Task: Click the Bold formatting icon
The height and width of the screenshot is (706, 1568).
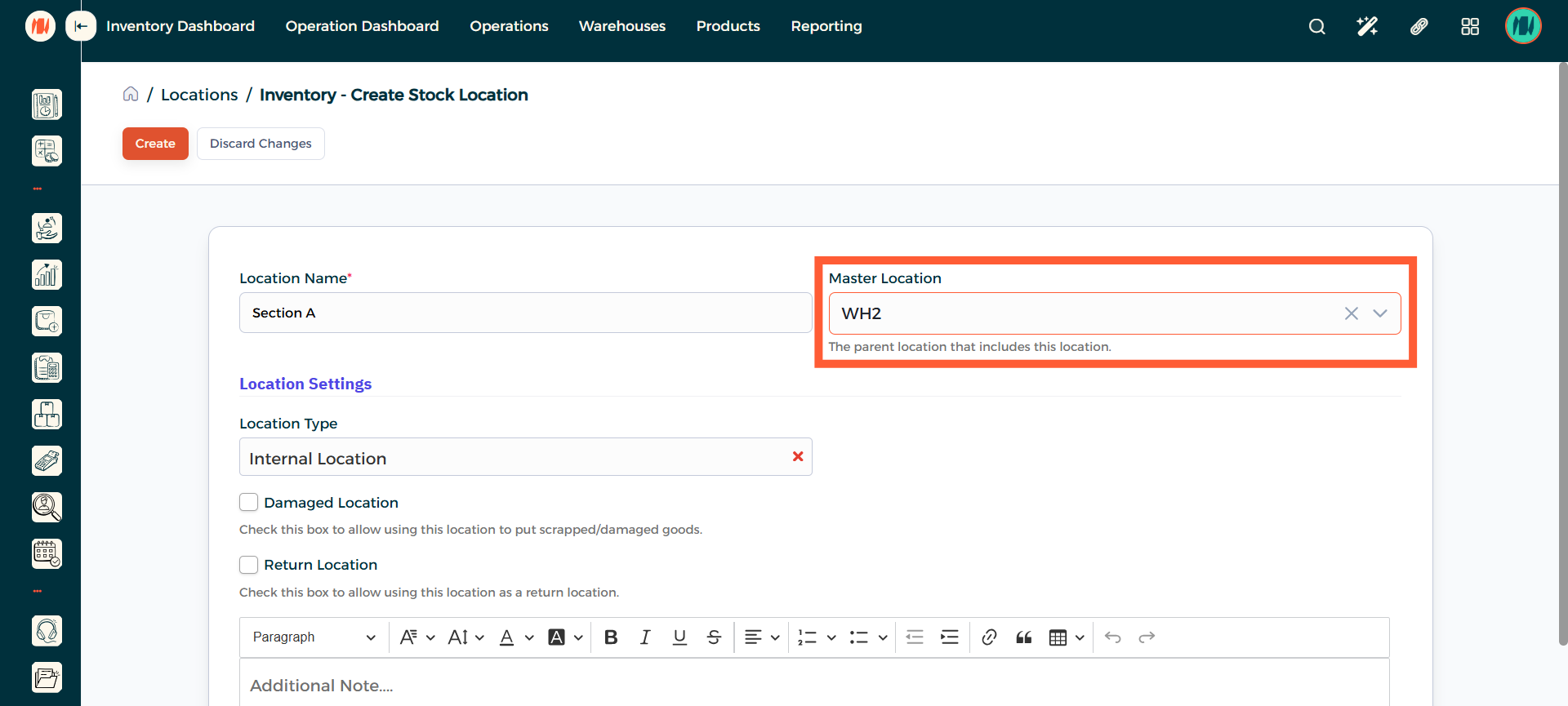Action: click(x=610, y=637)
